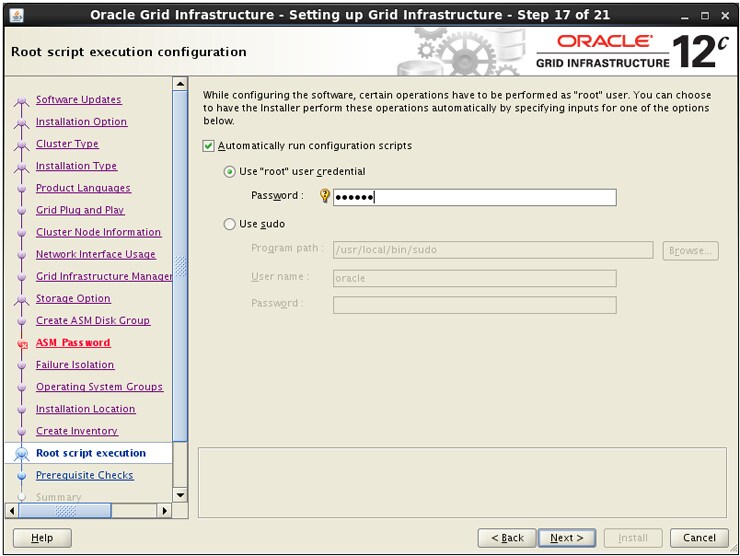Click the sudo Password field
Viewport: 740px width, 556px height.
475,305
